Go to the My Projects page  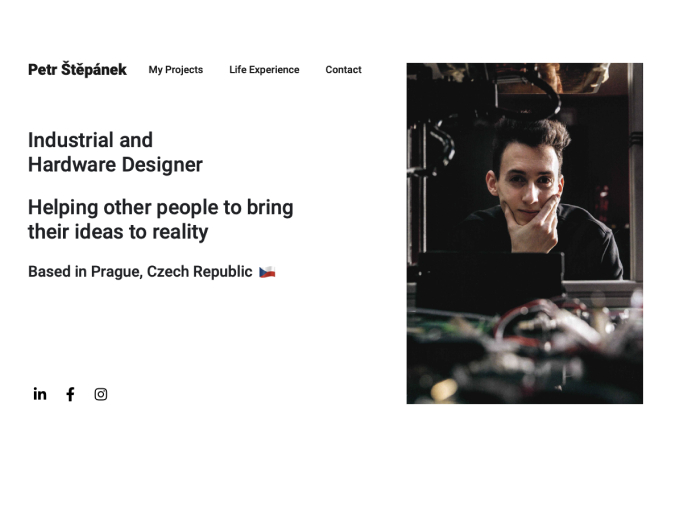176,70
